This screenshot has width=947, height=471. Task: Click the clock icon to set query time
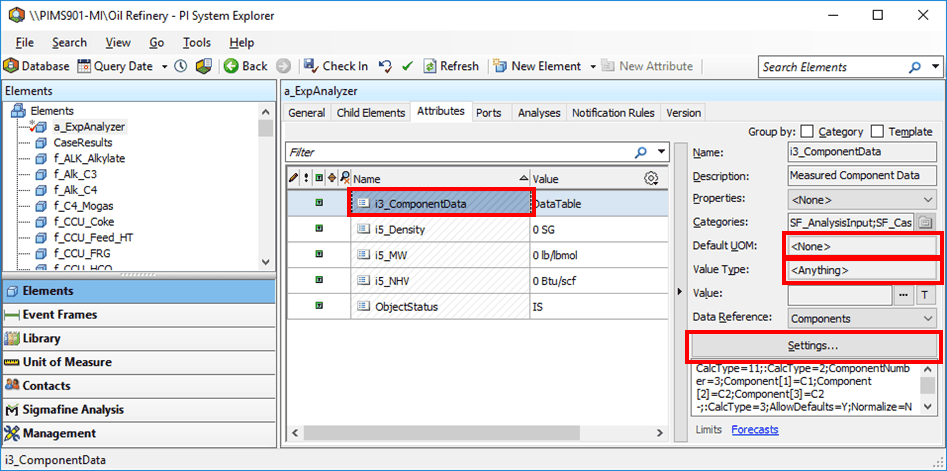[x=181, y=66]
